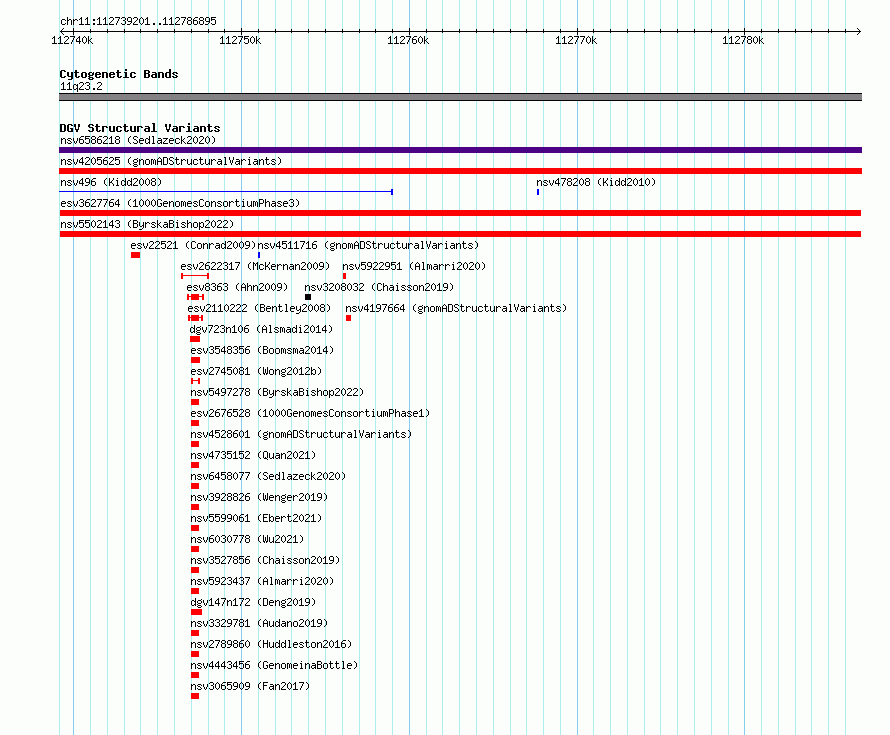Click dgv147n172 (Deng2019) label
This screenshot has height=735, width=890.
point(253,602)
